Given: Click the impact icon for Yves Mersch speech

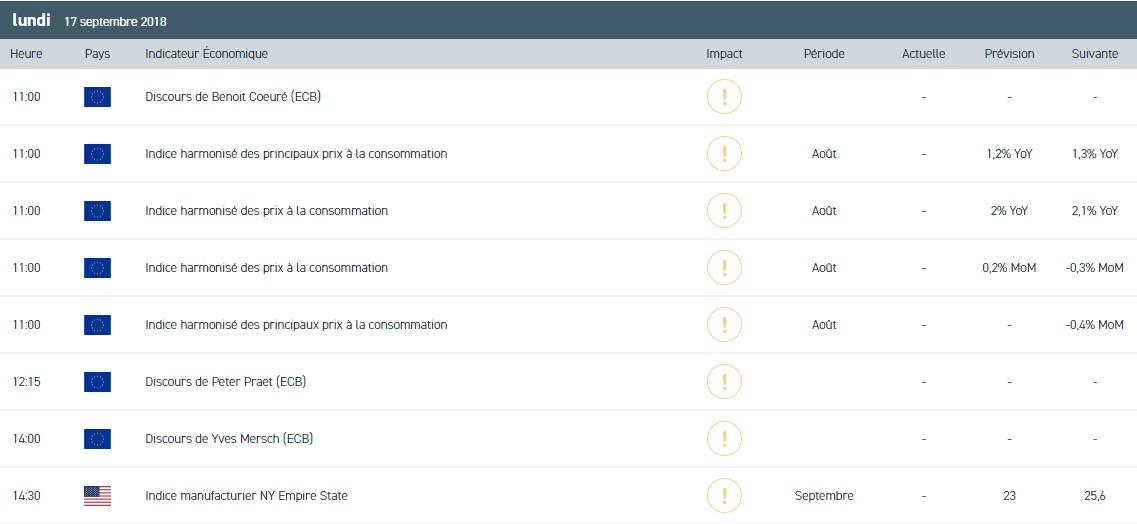Looking at the screenshot, I should (x=723, y=439).
